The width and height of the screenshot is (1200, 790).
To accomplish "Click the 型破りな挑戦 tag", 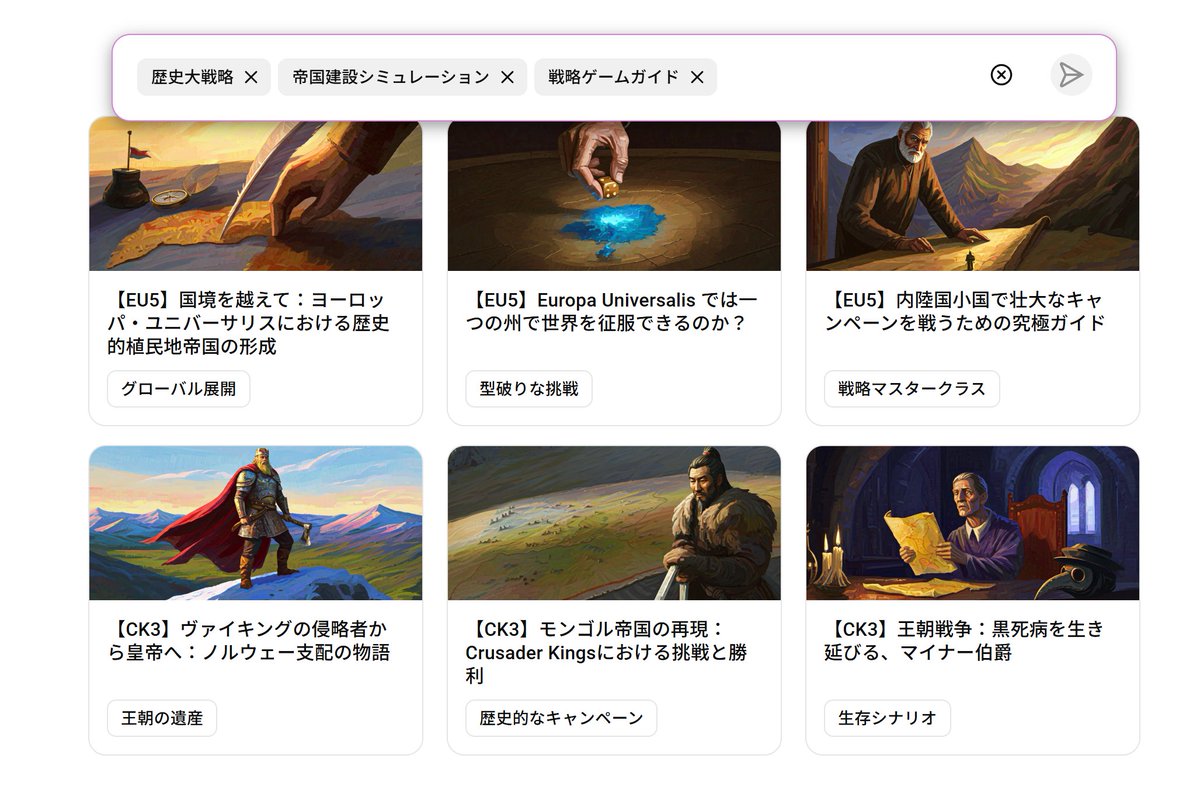I will (x=529, y=389).
